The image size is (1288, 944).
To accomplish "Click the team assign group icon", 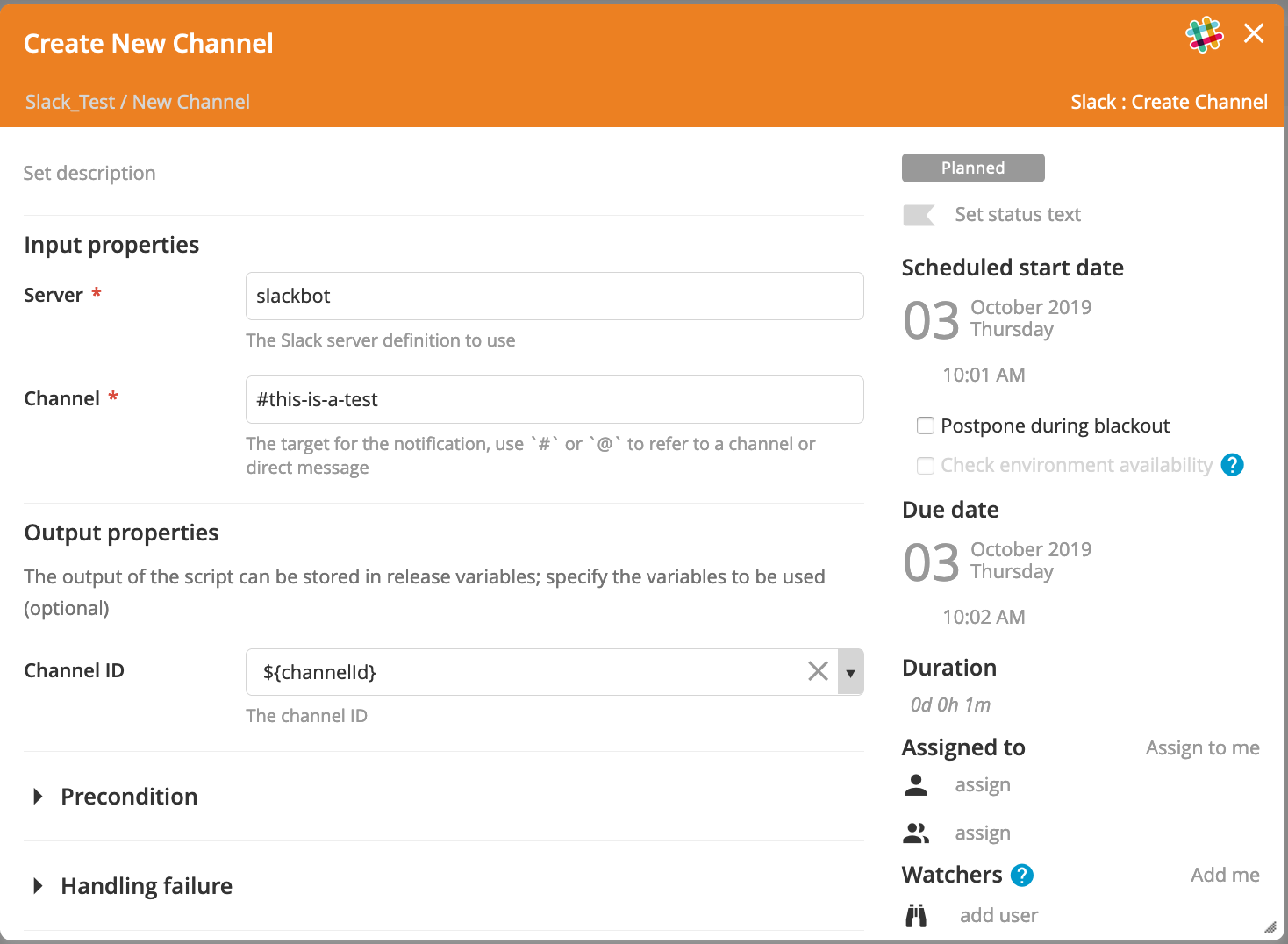I will pyautogui.click(x=916, y=833).
